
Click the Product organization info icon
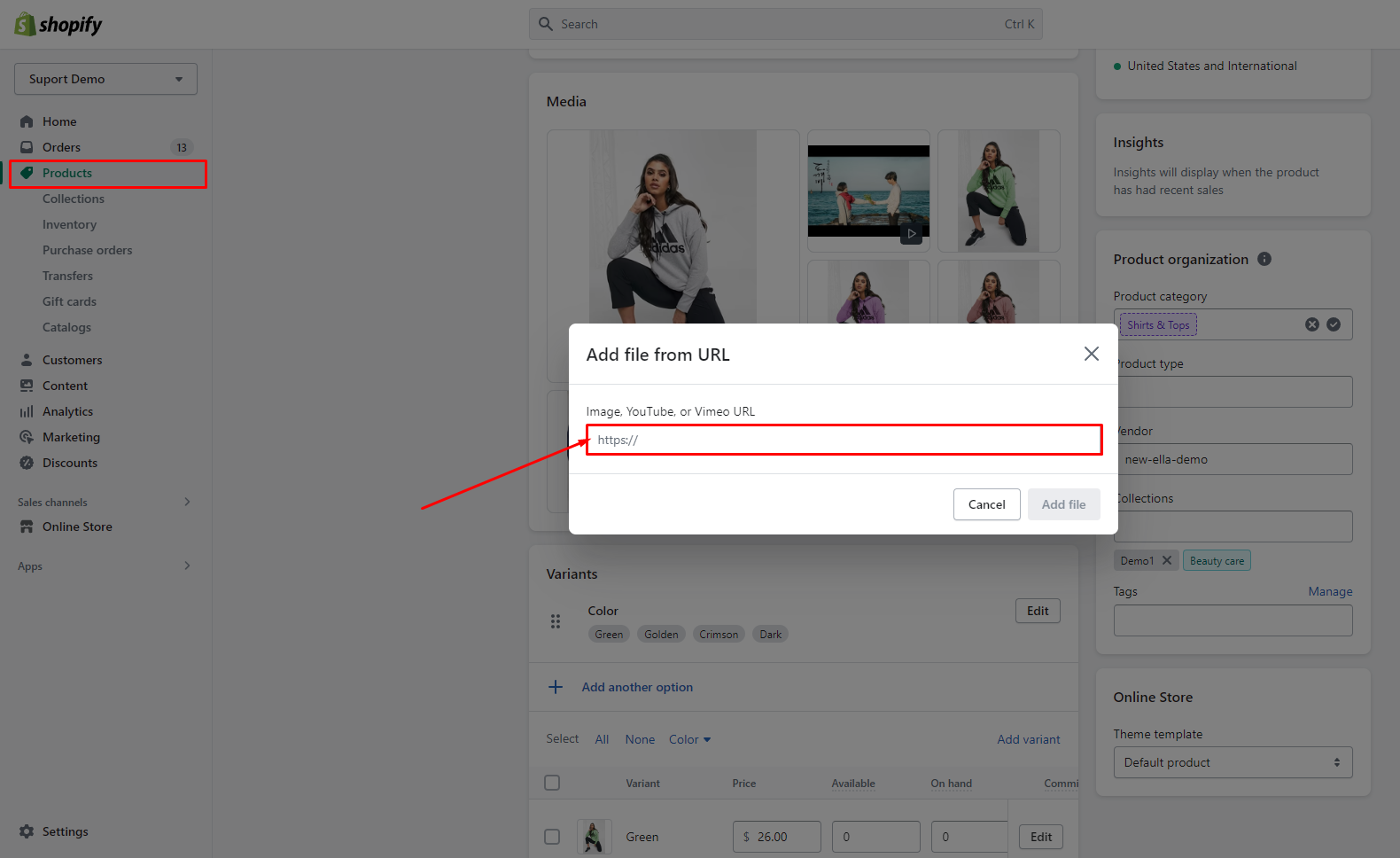[1264, 259]
